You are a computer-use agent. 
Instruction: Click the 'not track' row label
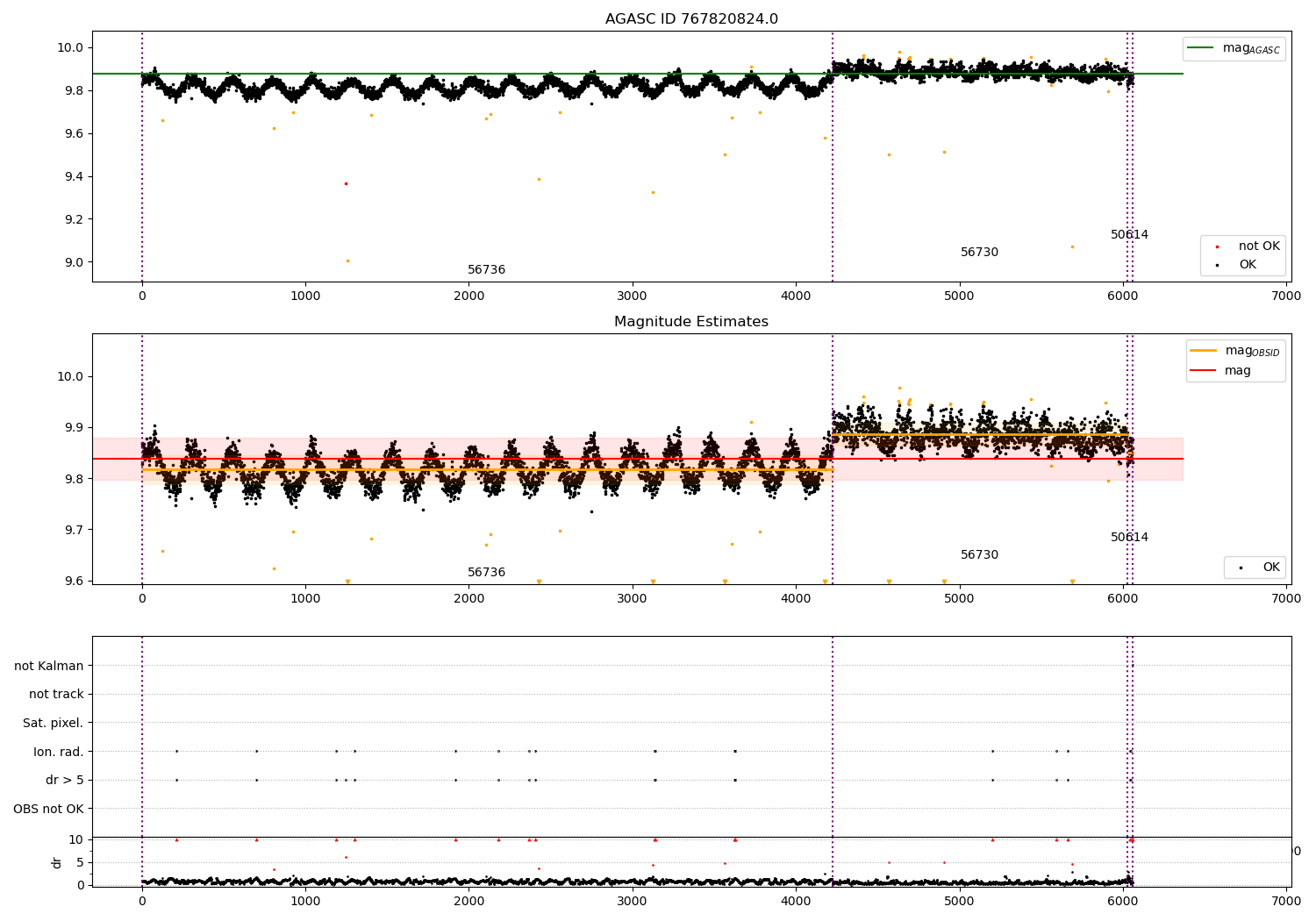coord(56,695)
